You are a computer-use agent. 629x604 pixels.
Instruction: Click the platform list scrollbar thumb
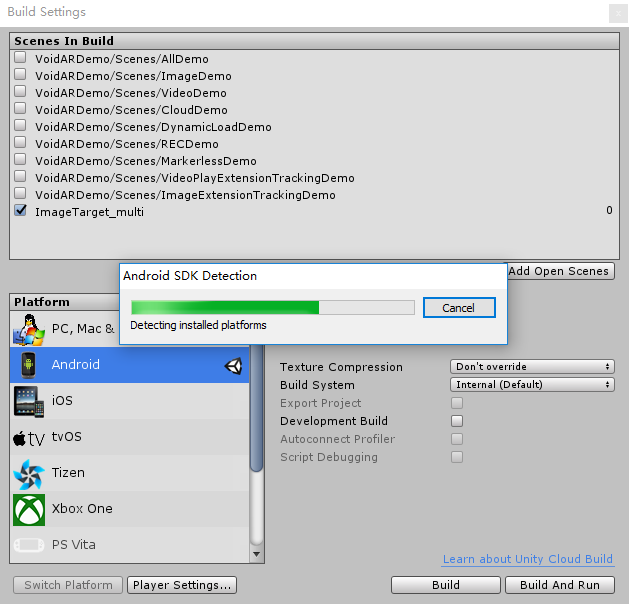coord(256,408)
